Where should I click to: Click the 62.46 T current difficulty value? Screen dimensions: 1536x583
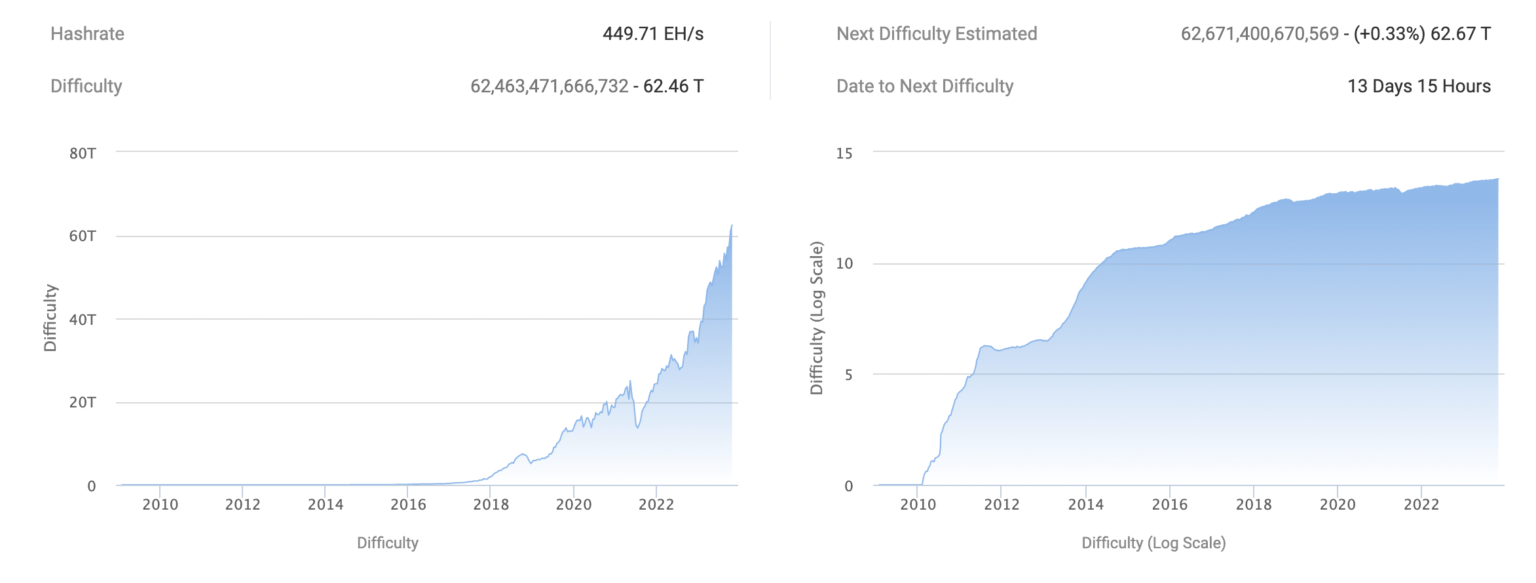pyautogui.click(x=673, y=86)
